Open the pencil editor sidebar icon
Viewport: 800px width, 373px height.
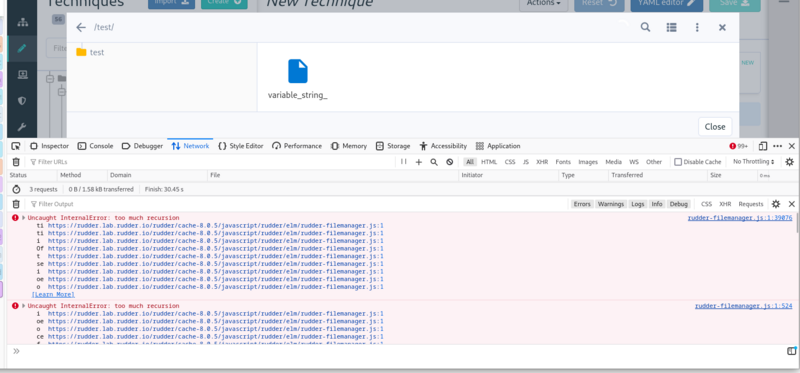pyautogui.click(x=22, y=48)
